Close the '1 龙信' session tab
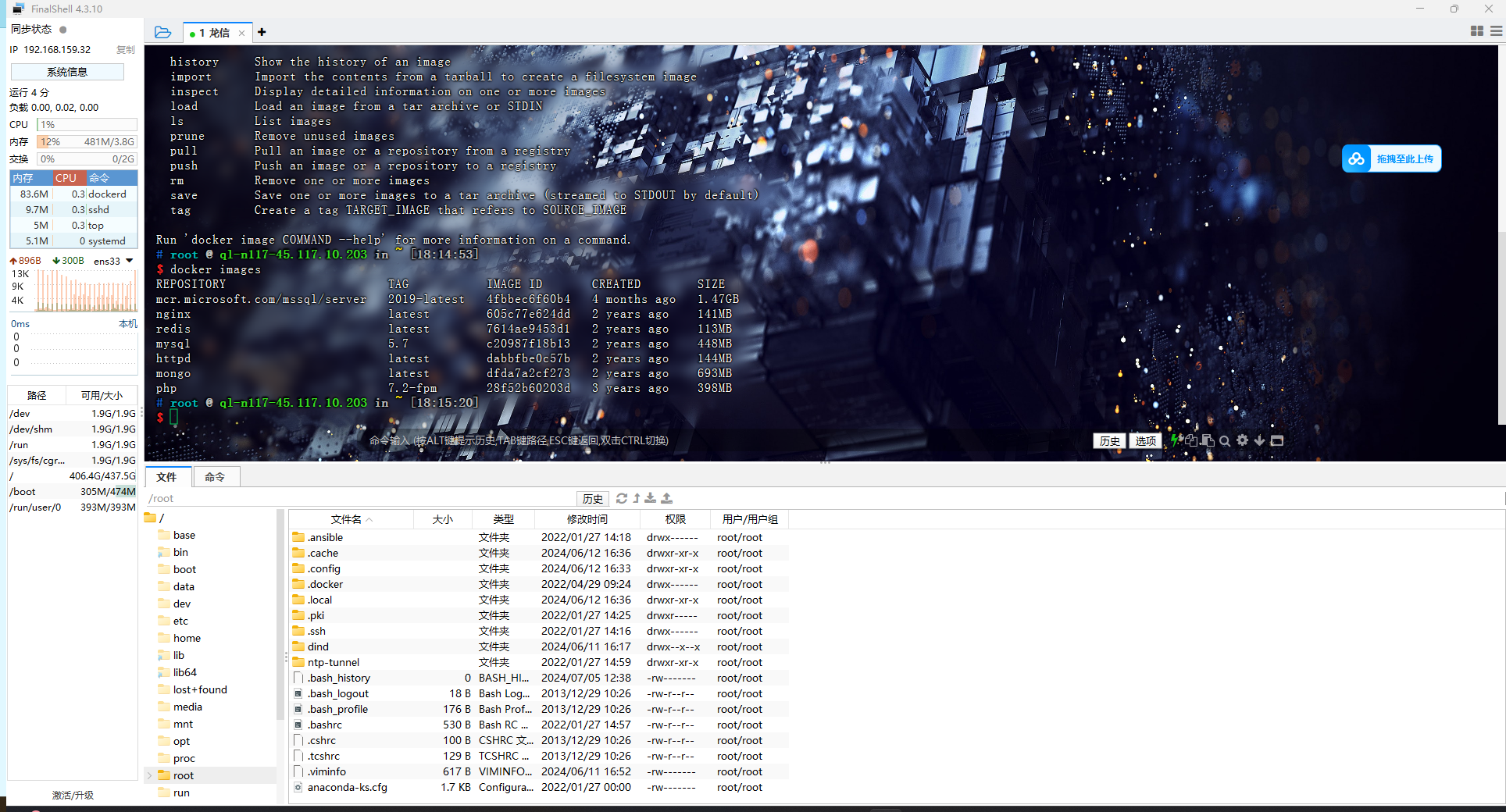This screenshot has height=812, width=1506. tap(241, 33)
